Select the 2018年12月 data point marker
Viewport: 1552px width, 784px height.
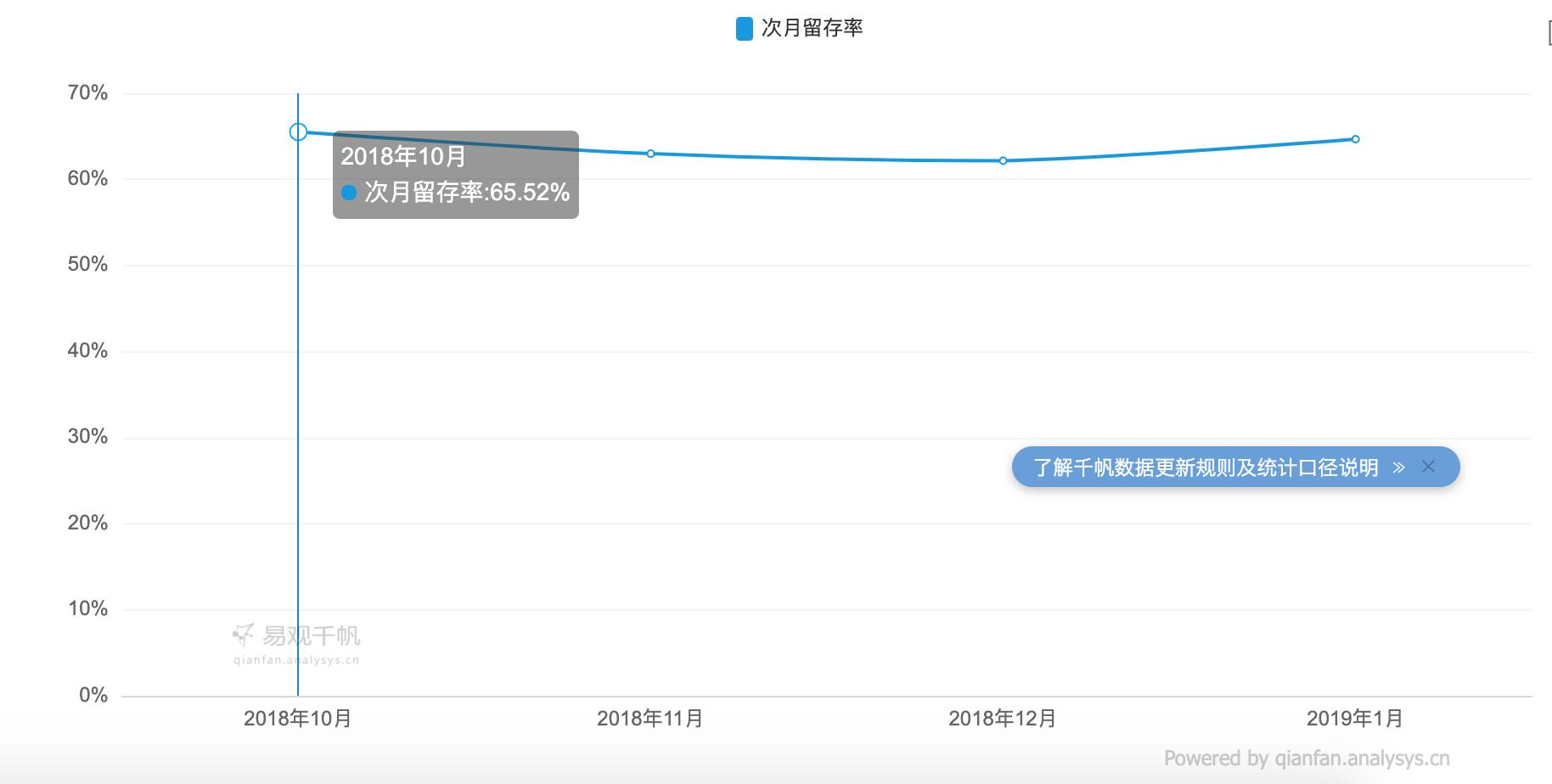pyautogui.click(x=1003, y=160)
